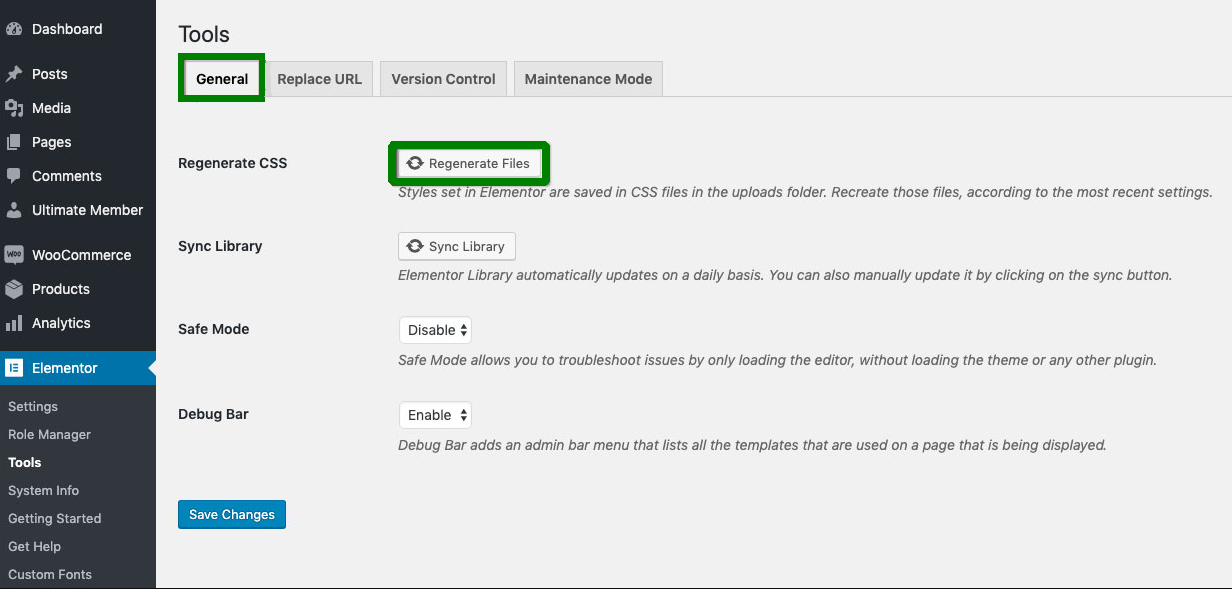This screenshot has width=1232, height=589.
Task: Open Custom Fonts submenu link
Action: [50, 575]
